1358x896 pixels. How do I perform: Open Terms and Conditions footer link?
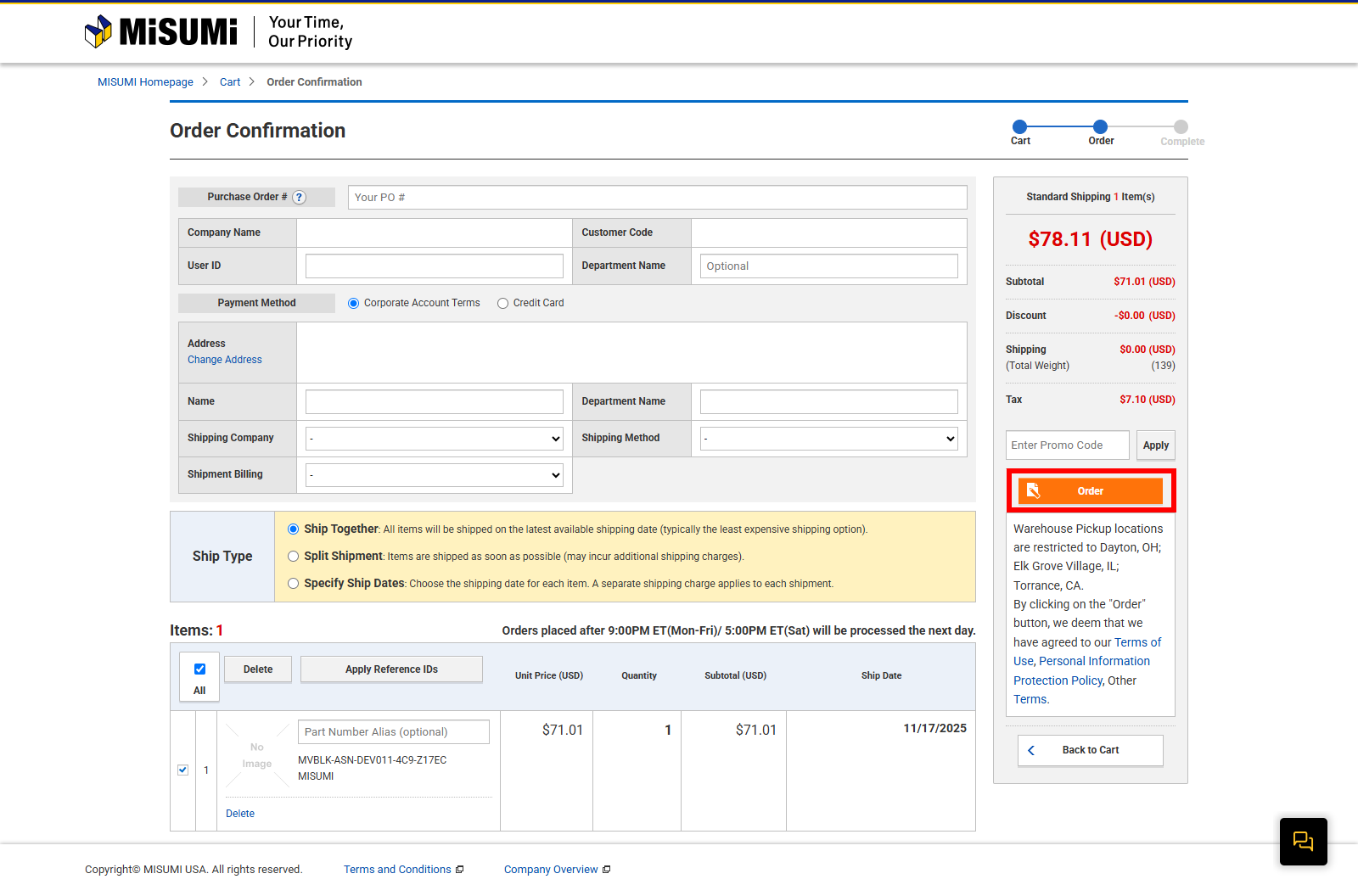click(397, 870)
